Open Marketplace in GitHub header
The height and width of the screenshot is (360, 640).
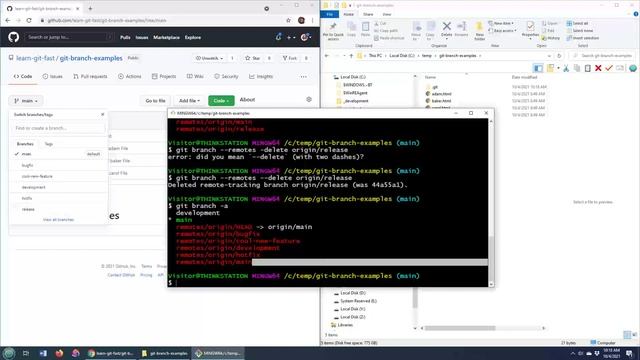pyautogui.click(x=166, y=37)
